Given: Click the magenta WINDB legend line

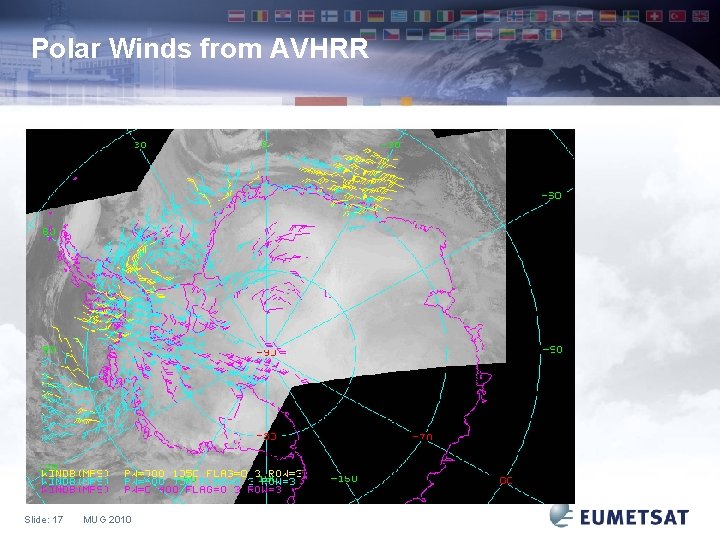Looking at the screenshot, I should coord(161,489).
